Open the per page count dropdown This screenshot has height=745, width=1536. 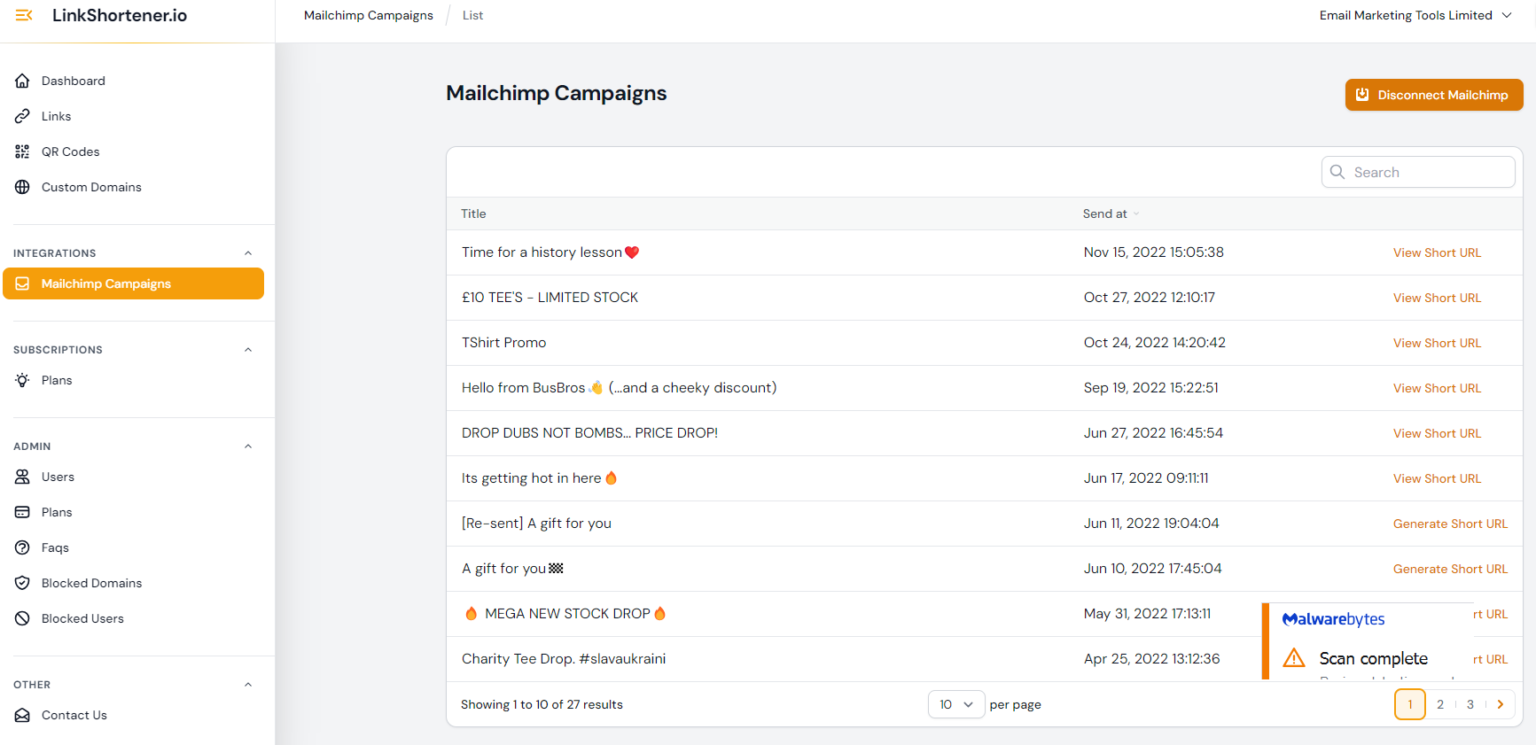(x=956, y=705)
